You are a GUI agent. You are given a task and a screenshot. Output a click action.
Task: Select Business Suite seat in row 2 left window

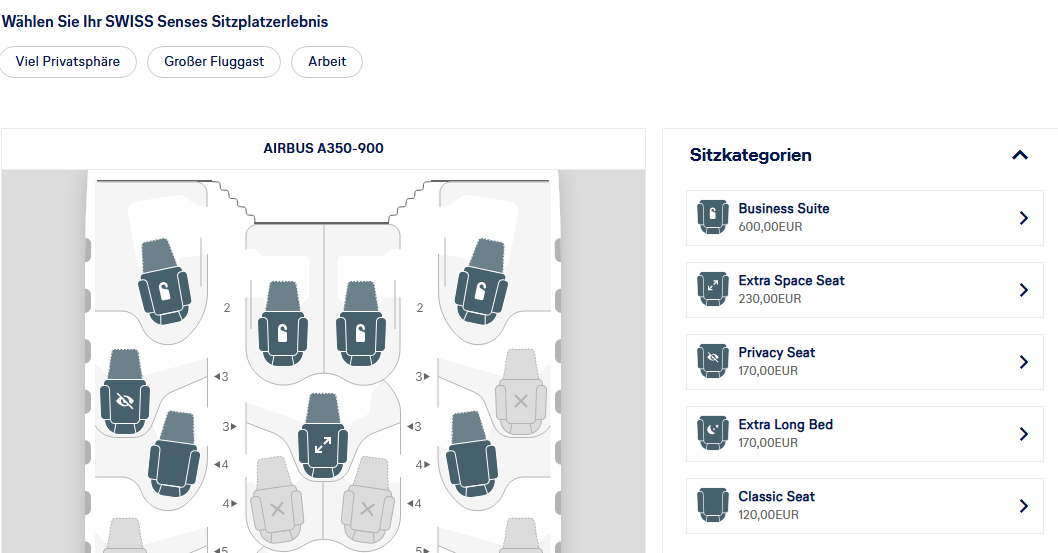163,283
